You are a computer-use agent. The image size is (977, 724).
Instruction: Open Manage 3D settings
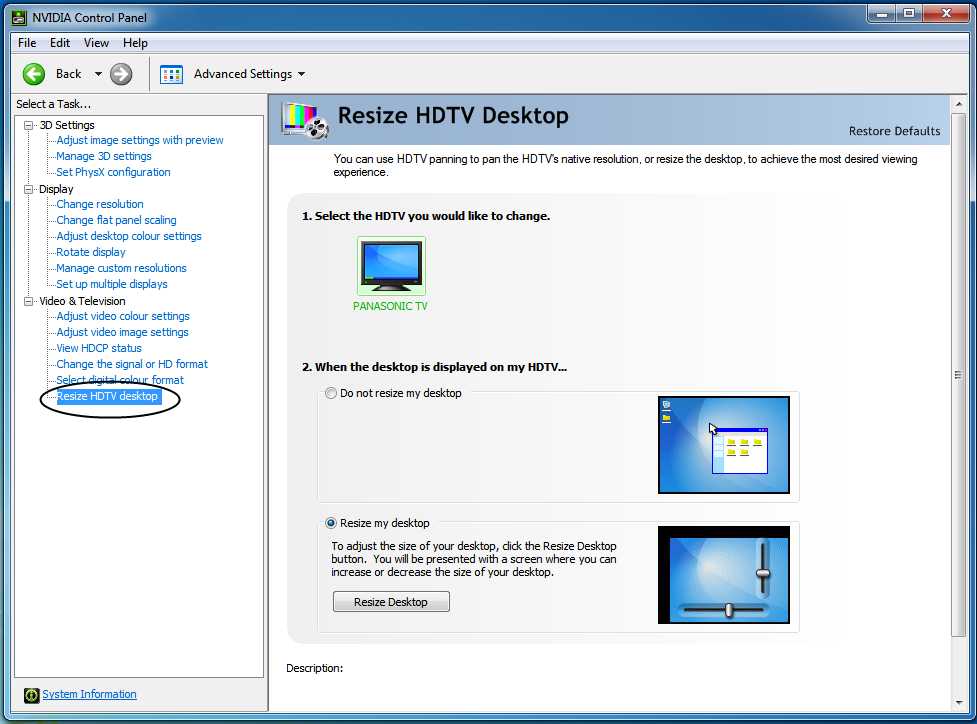click(x=103, y=156)
